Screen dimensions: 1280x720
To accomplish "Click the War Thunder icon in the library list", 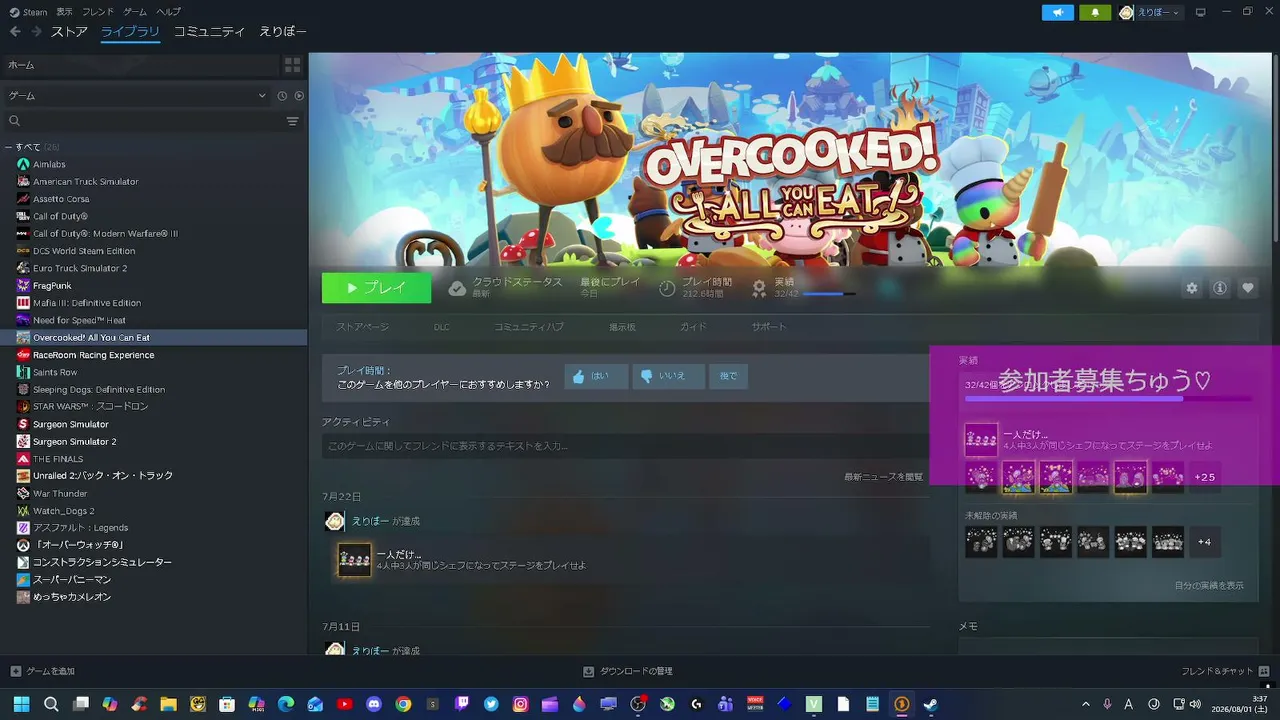I will 23,493.
